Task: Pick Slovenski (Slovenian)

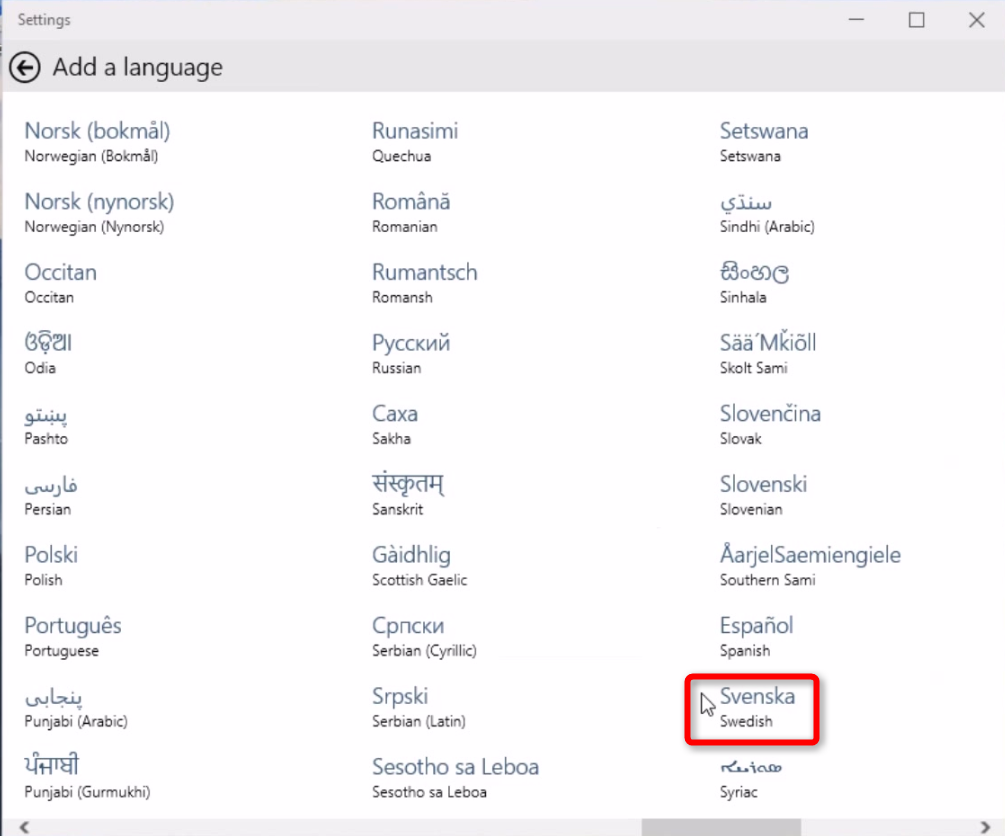Action: (x=763, y=495)
